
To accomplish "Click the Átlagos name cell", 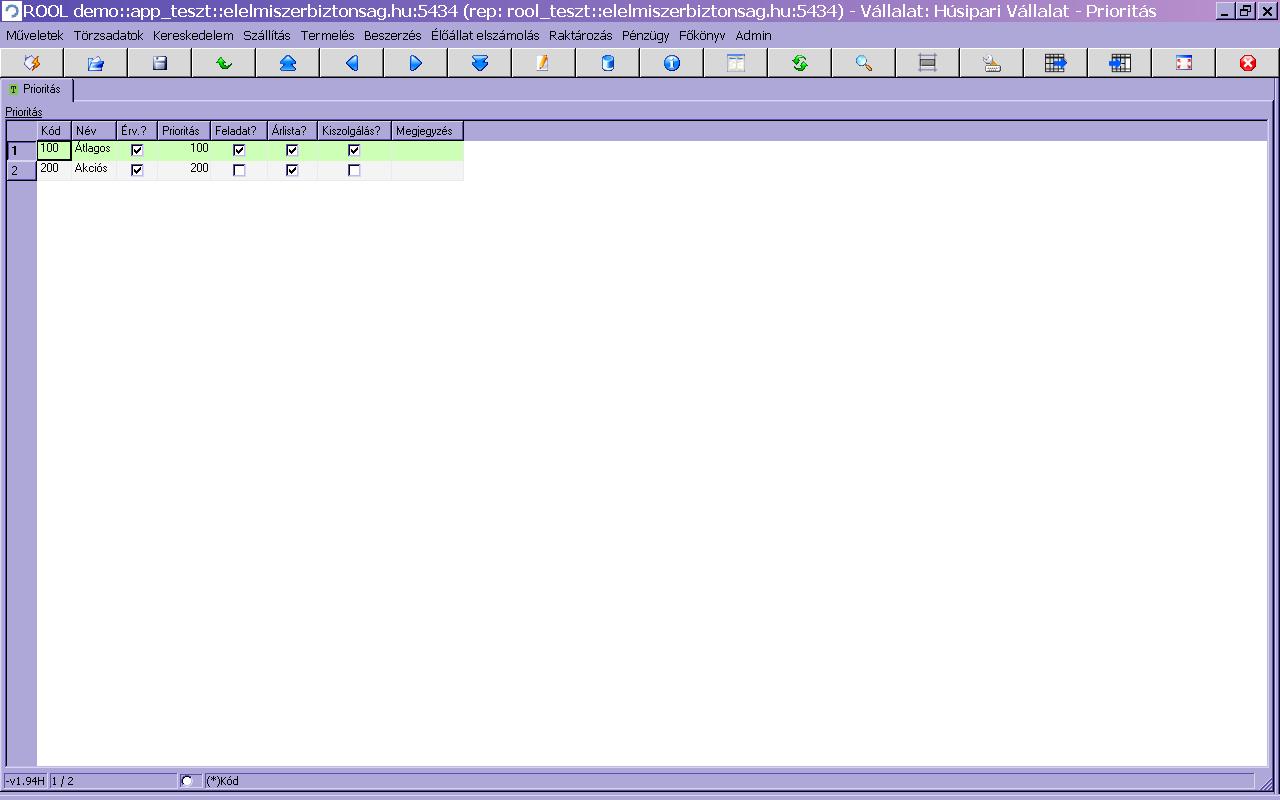I will [x=94, y=150].
